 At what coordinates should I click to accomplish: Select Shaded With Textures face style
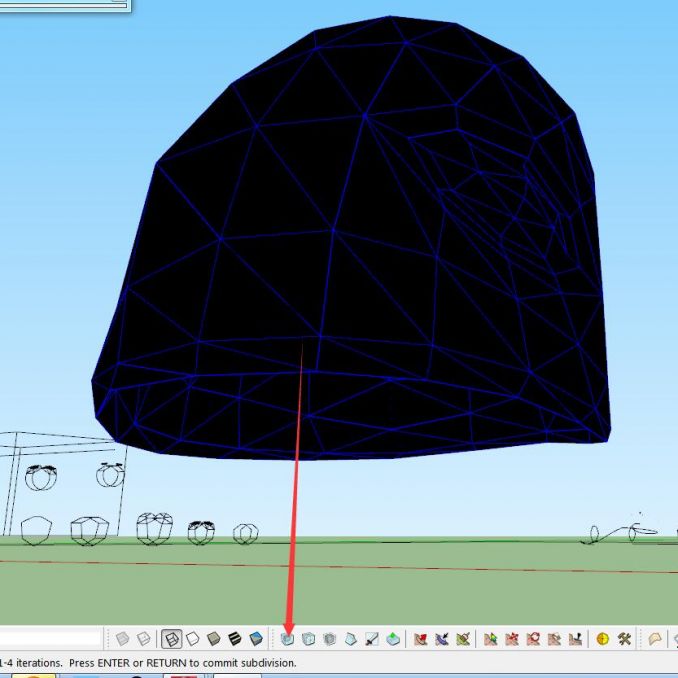[235, 639]
